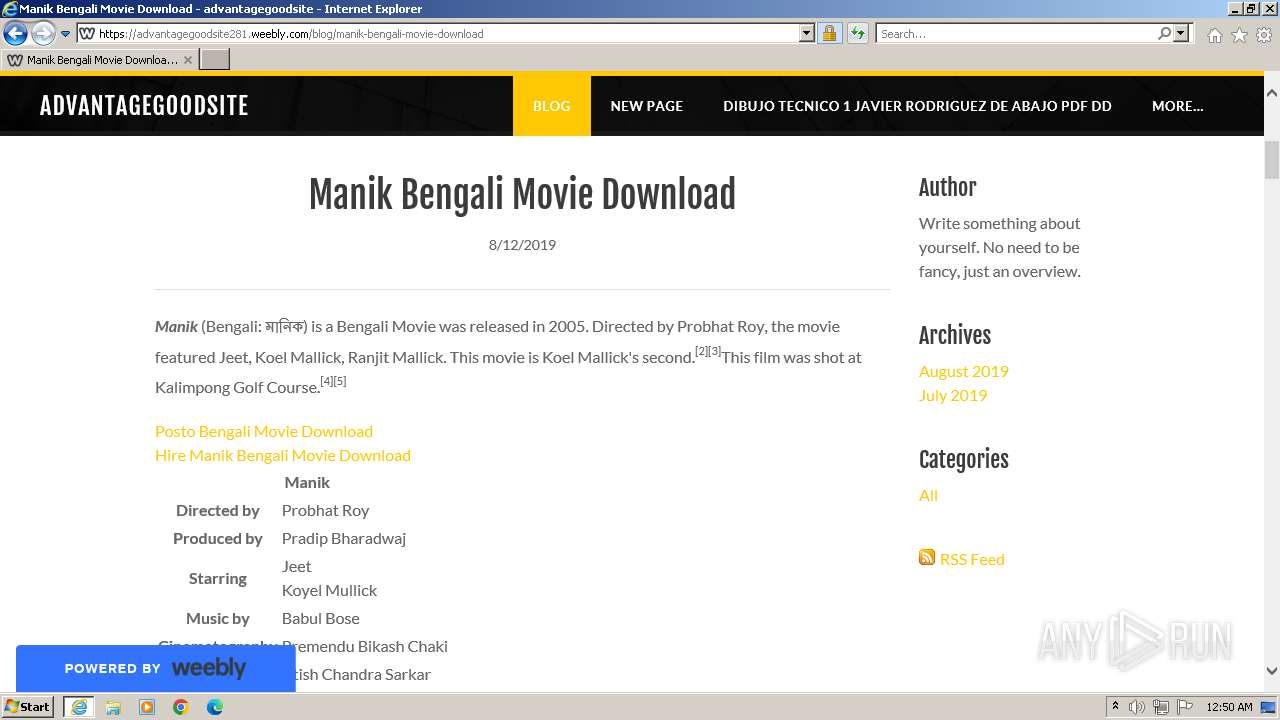Run search using the magnifier icon
Image resolution: width=1280 pixels, height=720 pixels.
1164,34
